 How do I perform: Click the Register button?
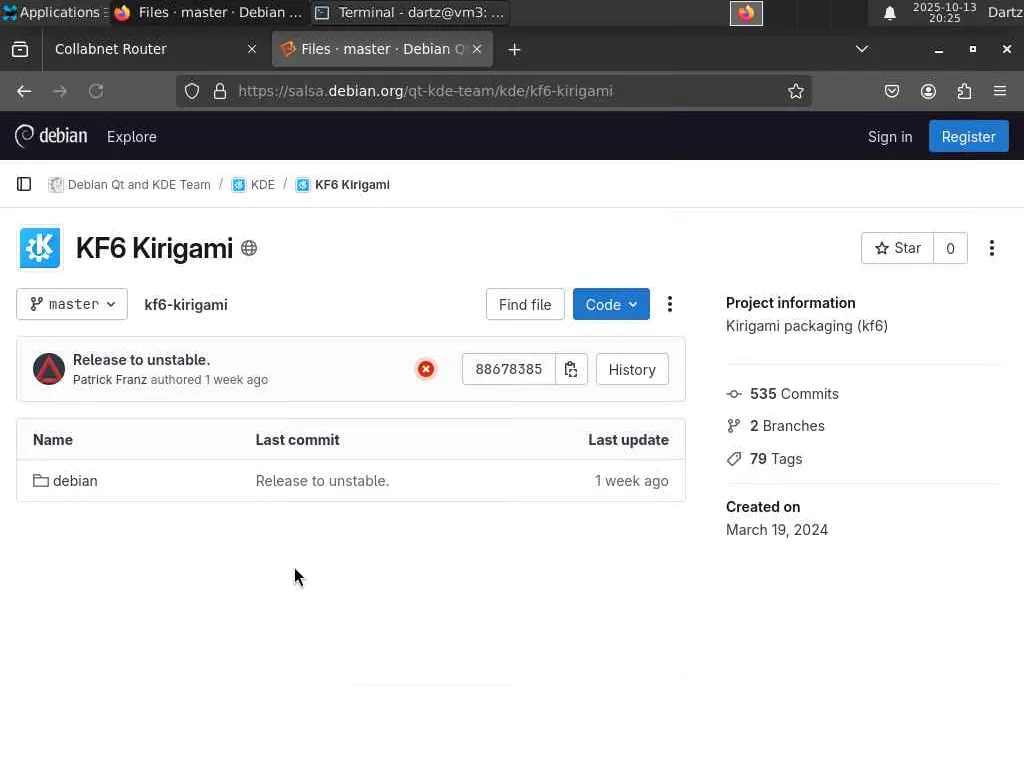(968, 136)
